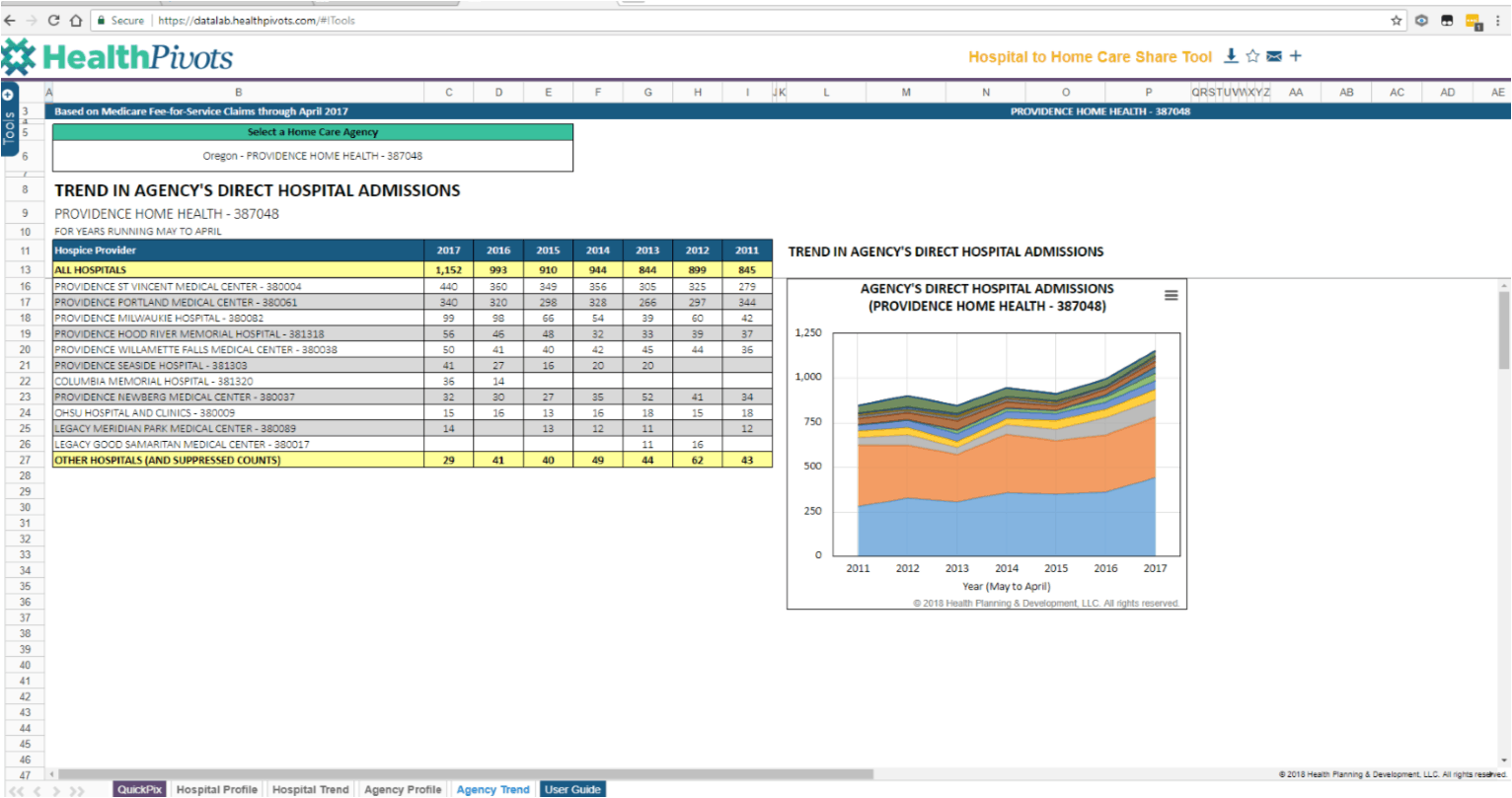Click the eye extension icon in Chrome toolbar
Screen dimensions: 1512x798
[x=1421, y=20]
